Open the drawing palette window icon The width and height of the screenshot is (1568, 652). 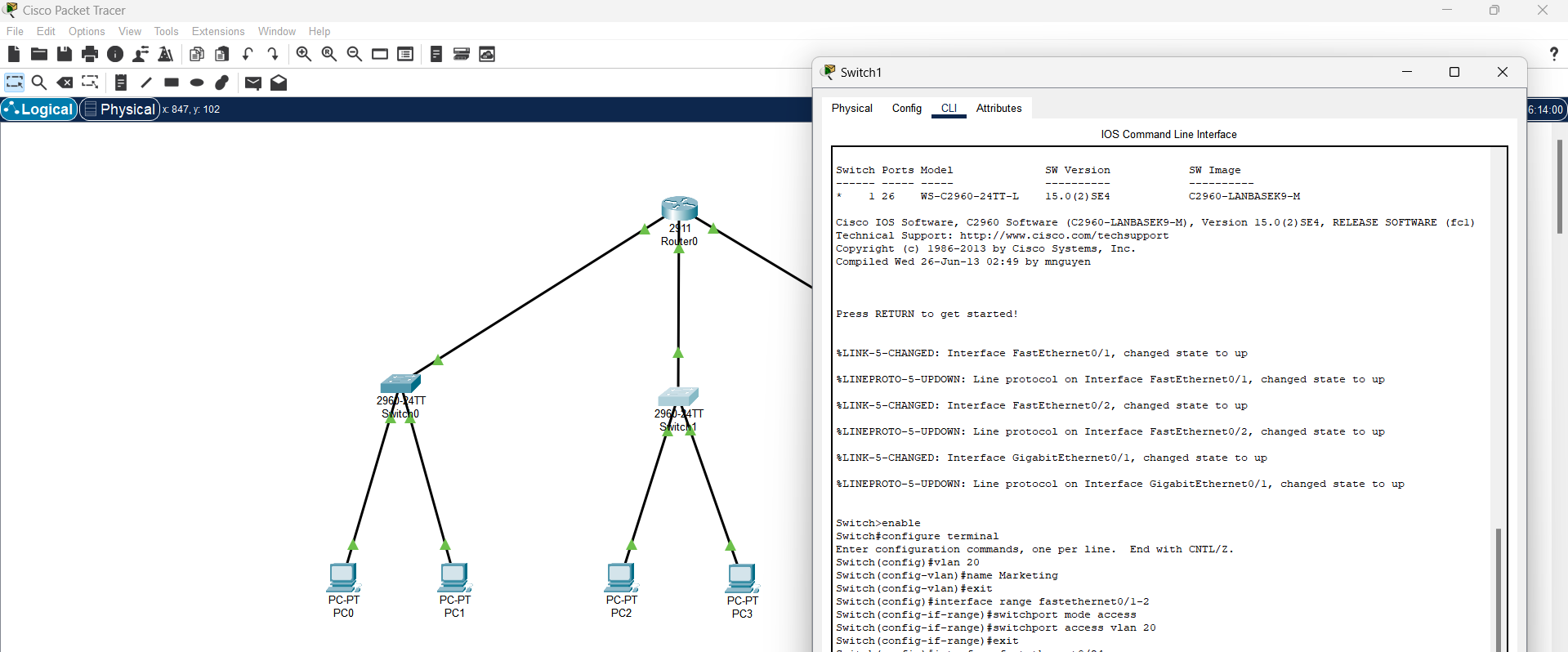tap(380, 54)
